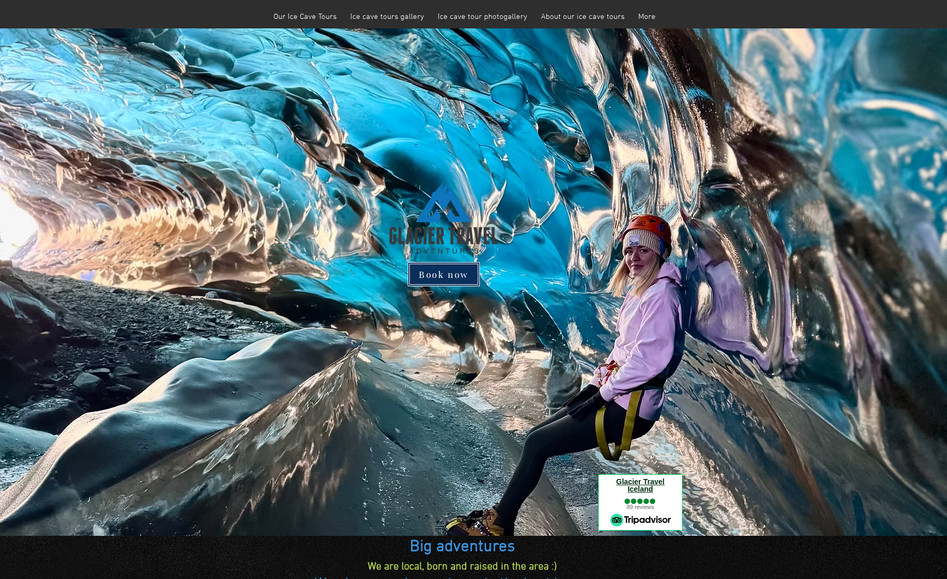Click the 'We are local' yellow text
The width and height of the screenshot is (947, 579).
click(462, 567)
